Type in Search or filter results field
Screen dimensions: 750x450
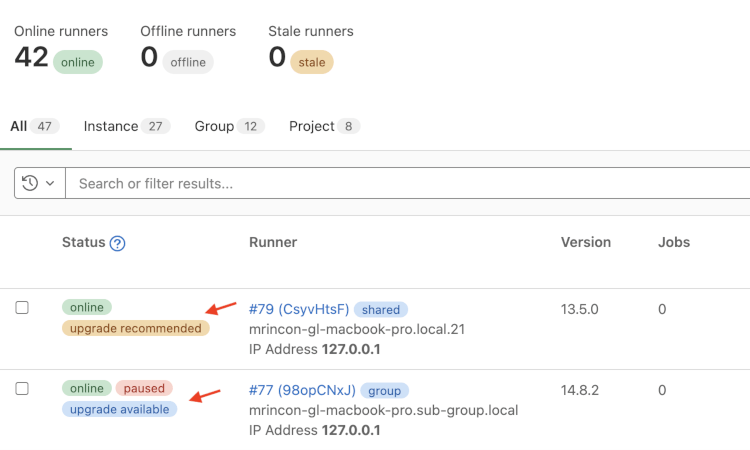click(x=400, y=183)
